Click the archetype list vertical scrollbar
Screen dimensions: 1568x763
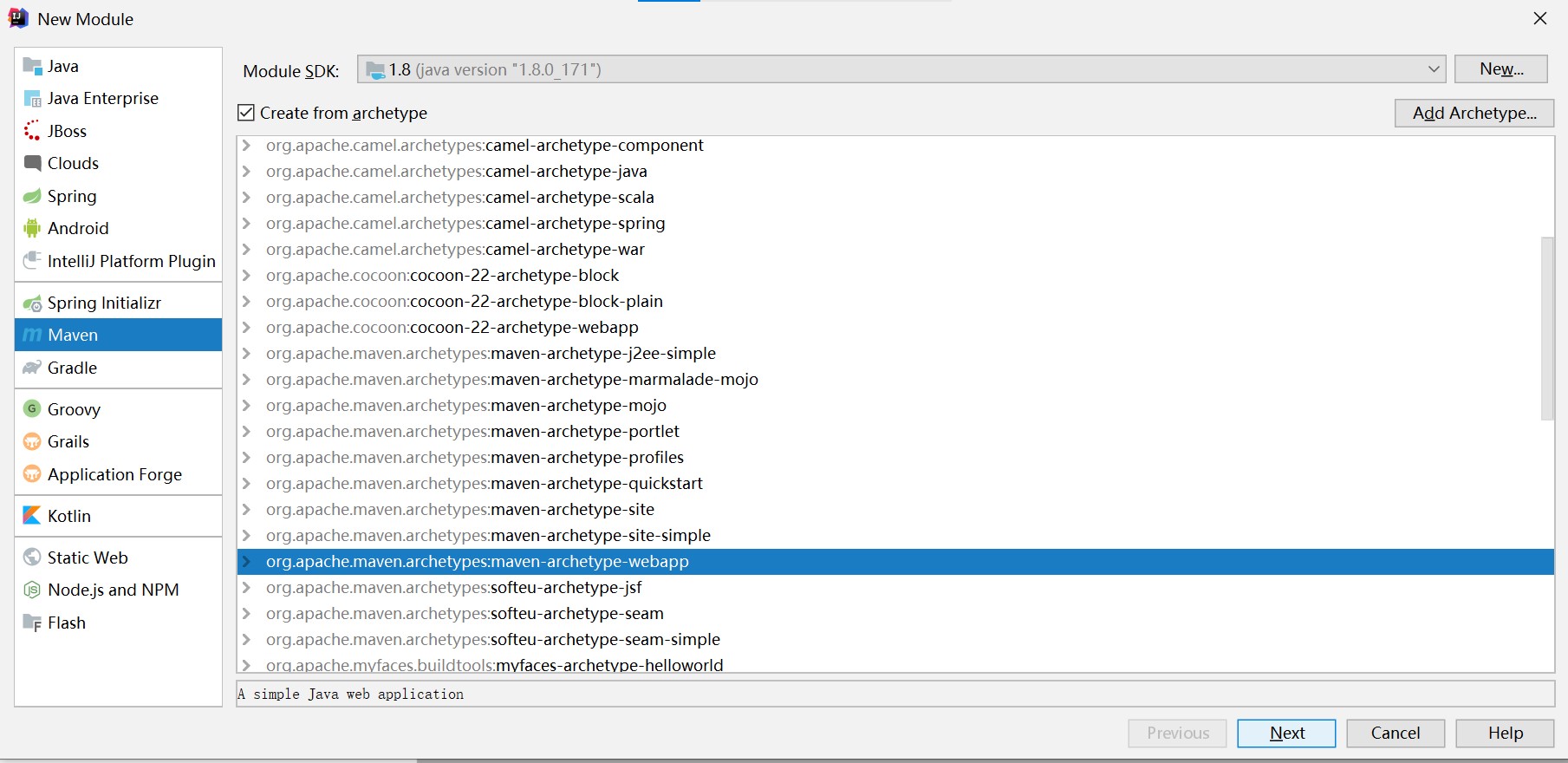(1547, 328)
